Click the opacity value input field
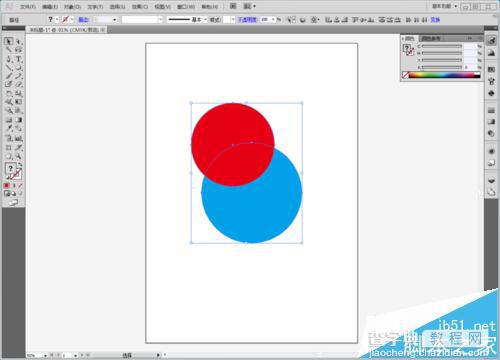 click(x=265, y=20)
